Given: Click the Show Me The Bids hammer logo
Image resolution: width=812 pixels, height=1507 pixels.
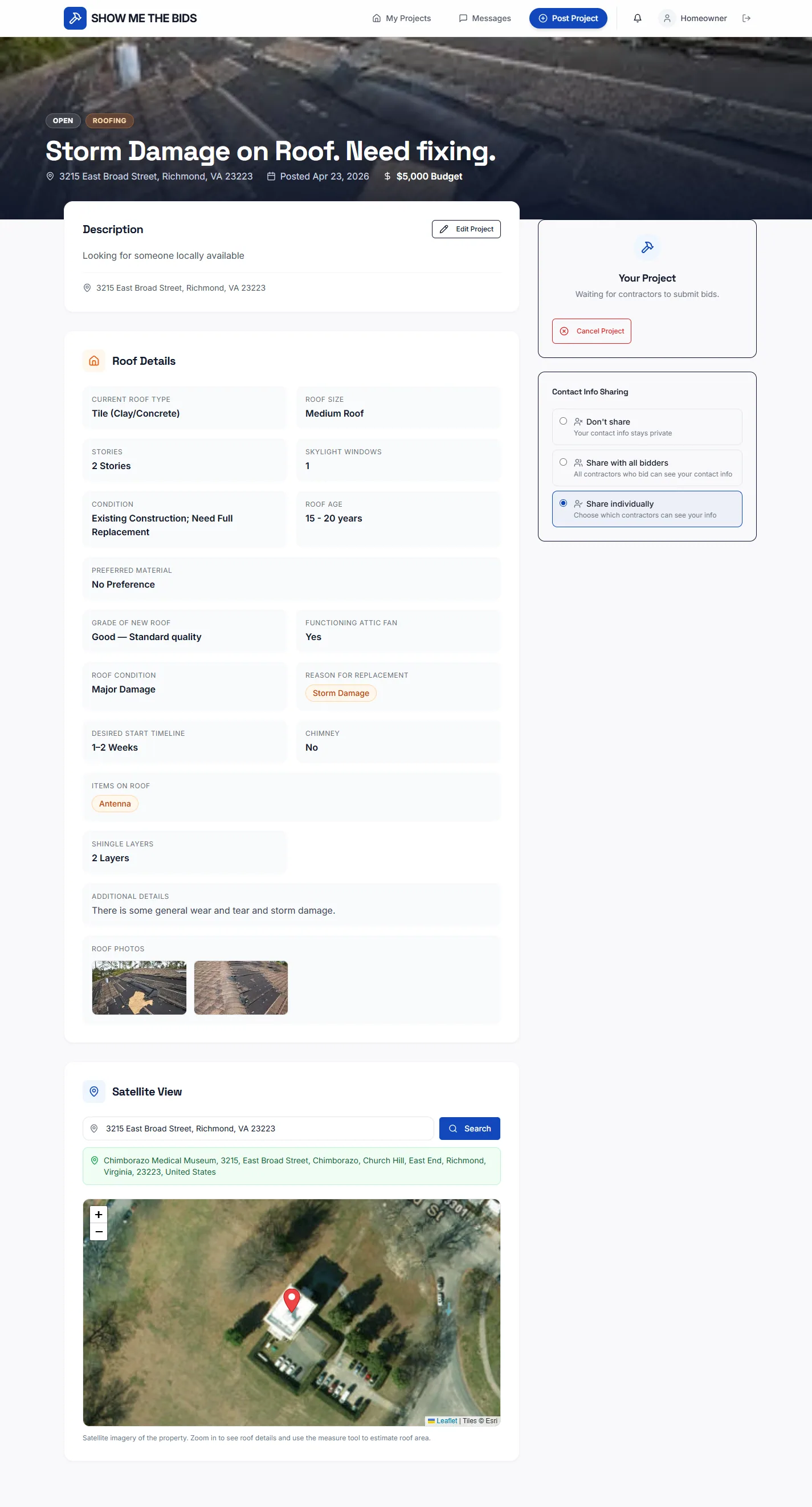Looking at the screenshot, I should click(x=75, y=18).
